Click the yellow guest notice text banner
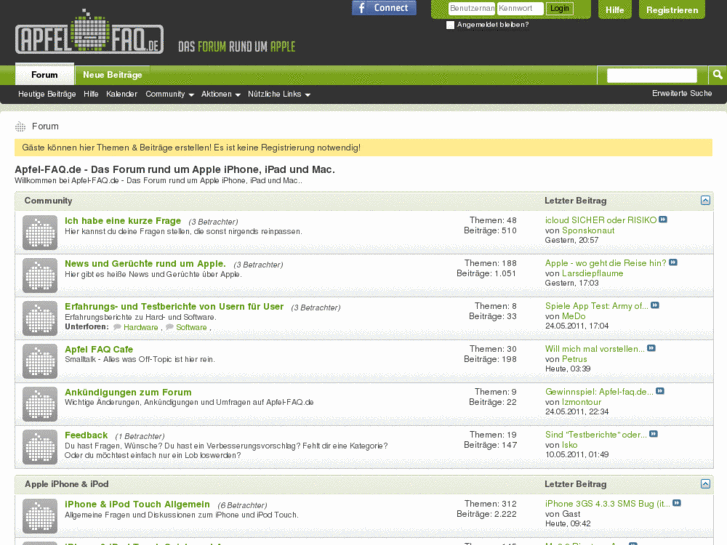The width and height of the screenshot is (727, 545). [x=364, y=147]
